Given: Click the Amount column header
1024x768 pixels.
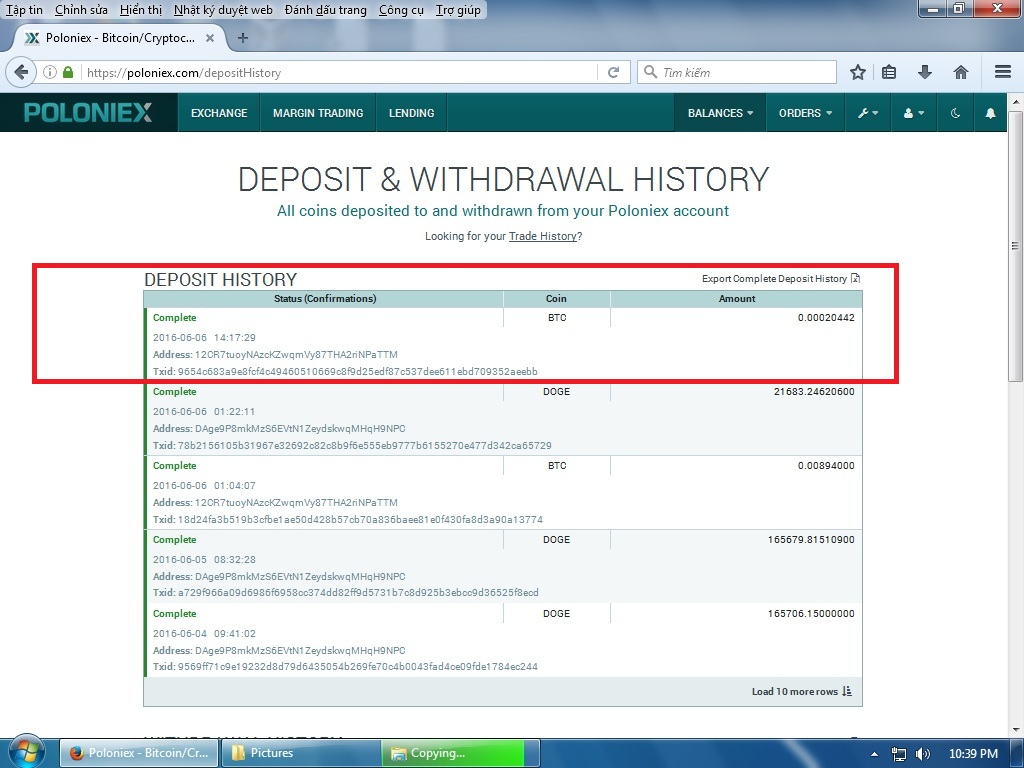Looking at the screenshot, I should (x=737, y=298).
